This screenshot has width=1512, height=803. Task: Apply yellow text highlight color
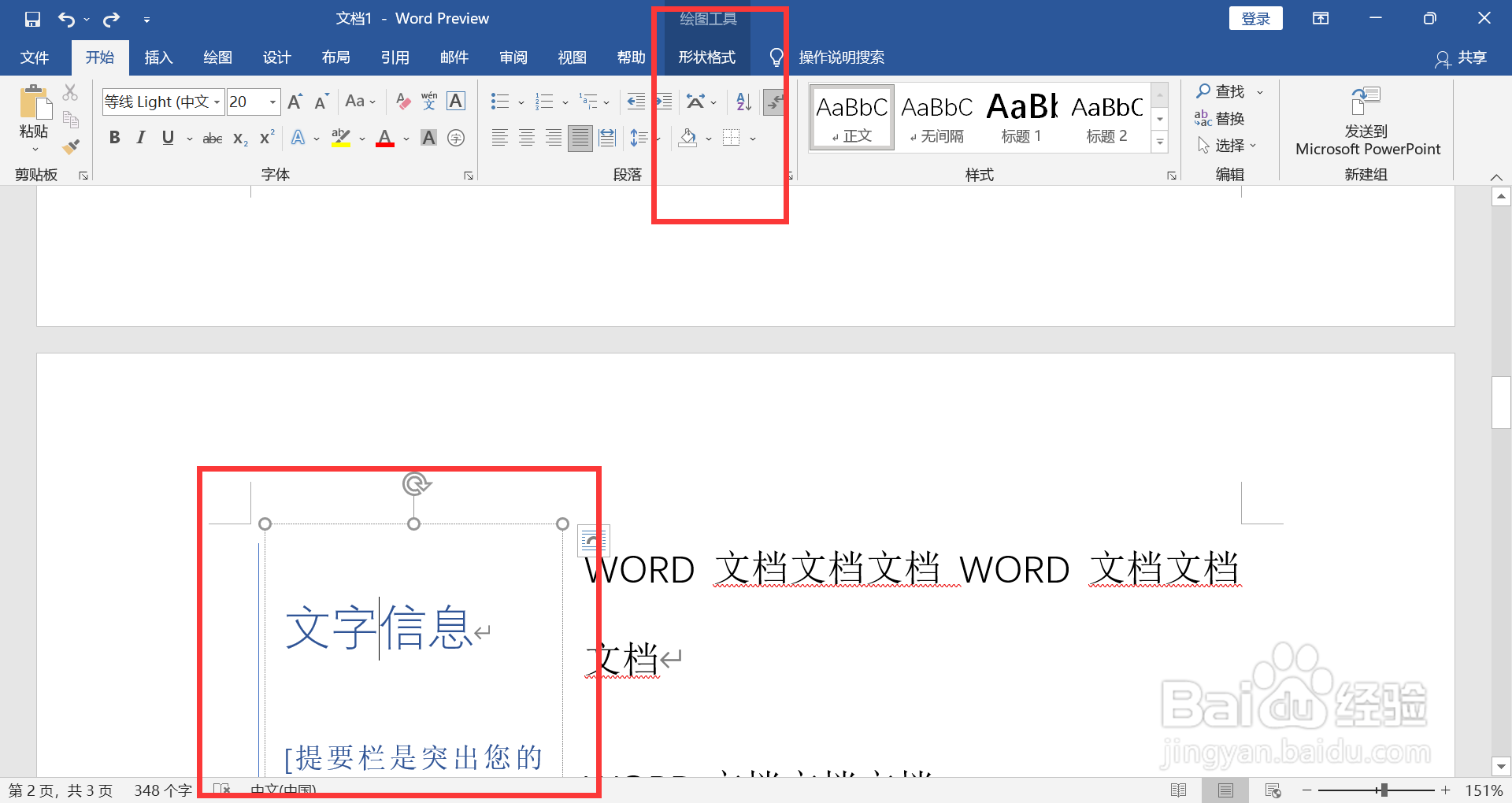tap(341, 139)
